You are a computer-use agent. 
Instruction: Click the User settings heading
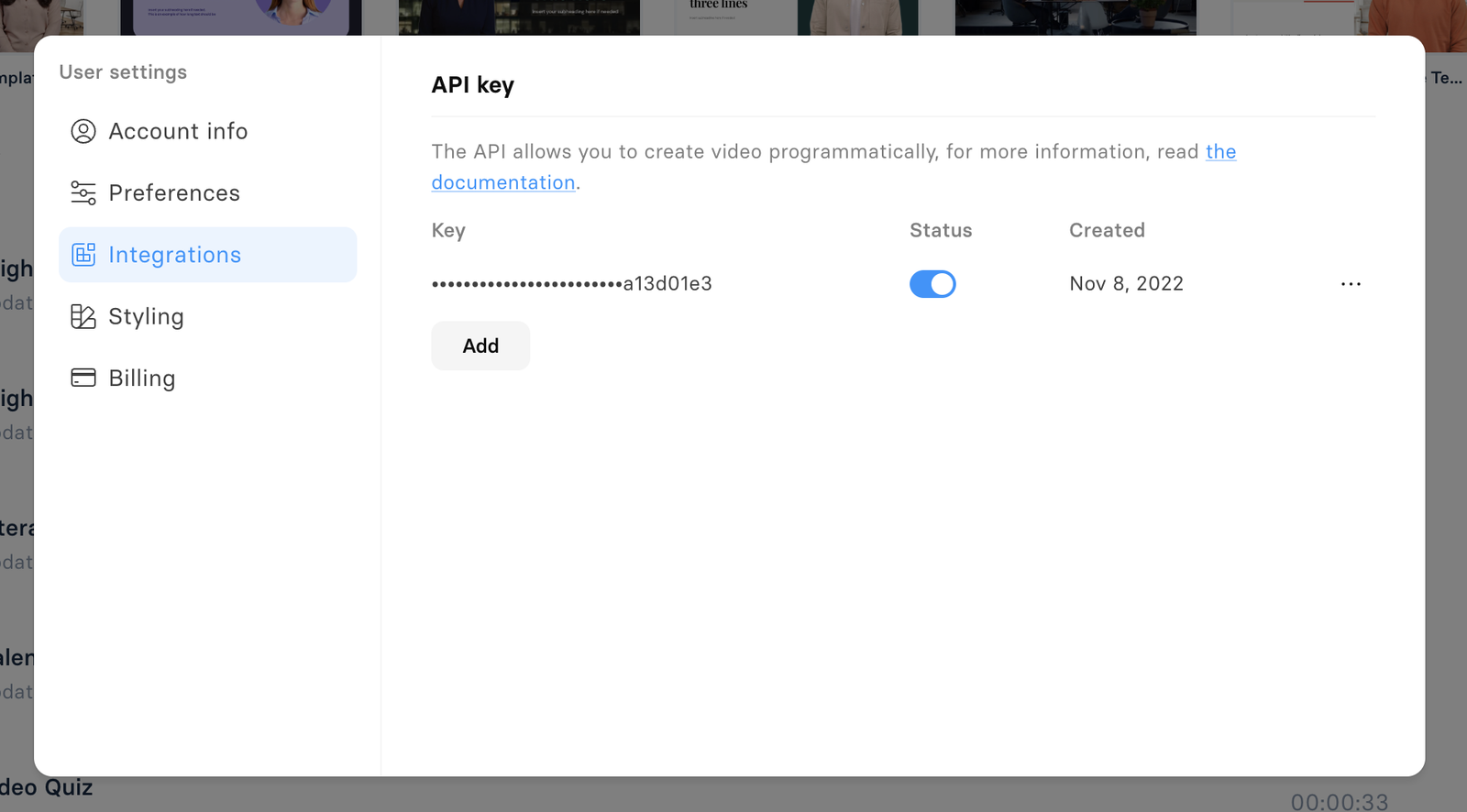tap(123, 71)
